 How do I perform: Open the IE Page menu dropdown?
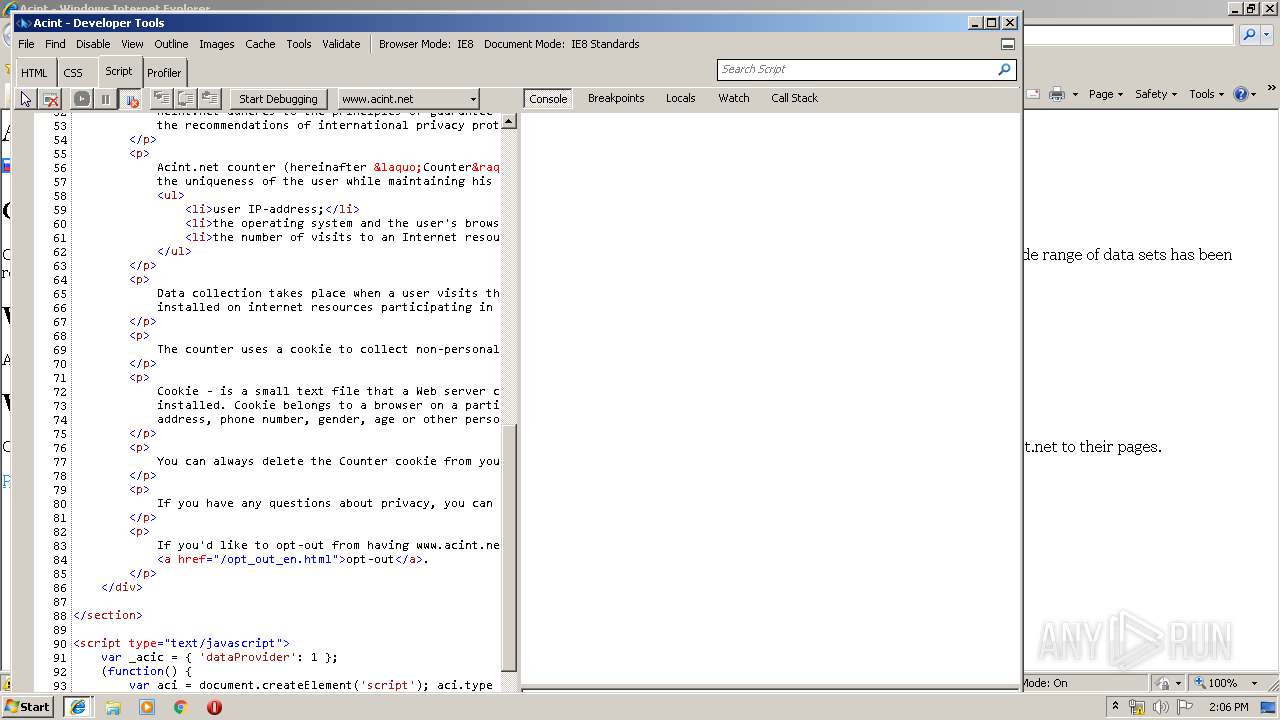click(x=1106, y=94)
